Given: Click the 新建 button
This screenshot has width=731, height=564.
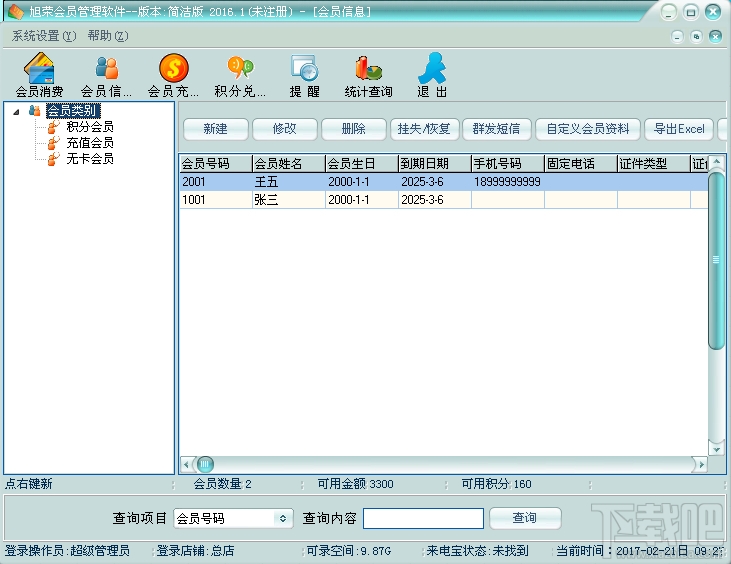Looking at the screenshot, I should [216, 129].
